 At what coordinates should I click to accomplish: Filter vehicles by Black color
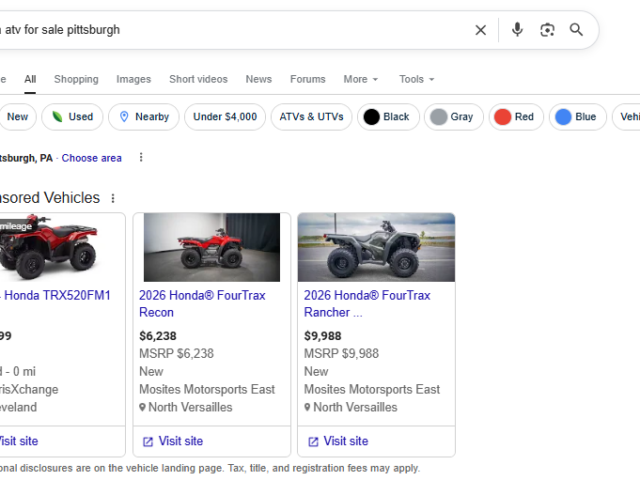(x=389, y=117)
